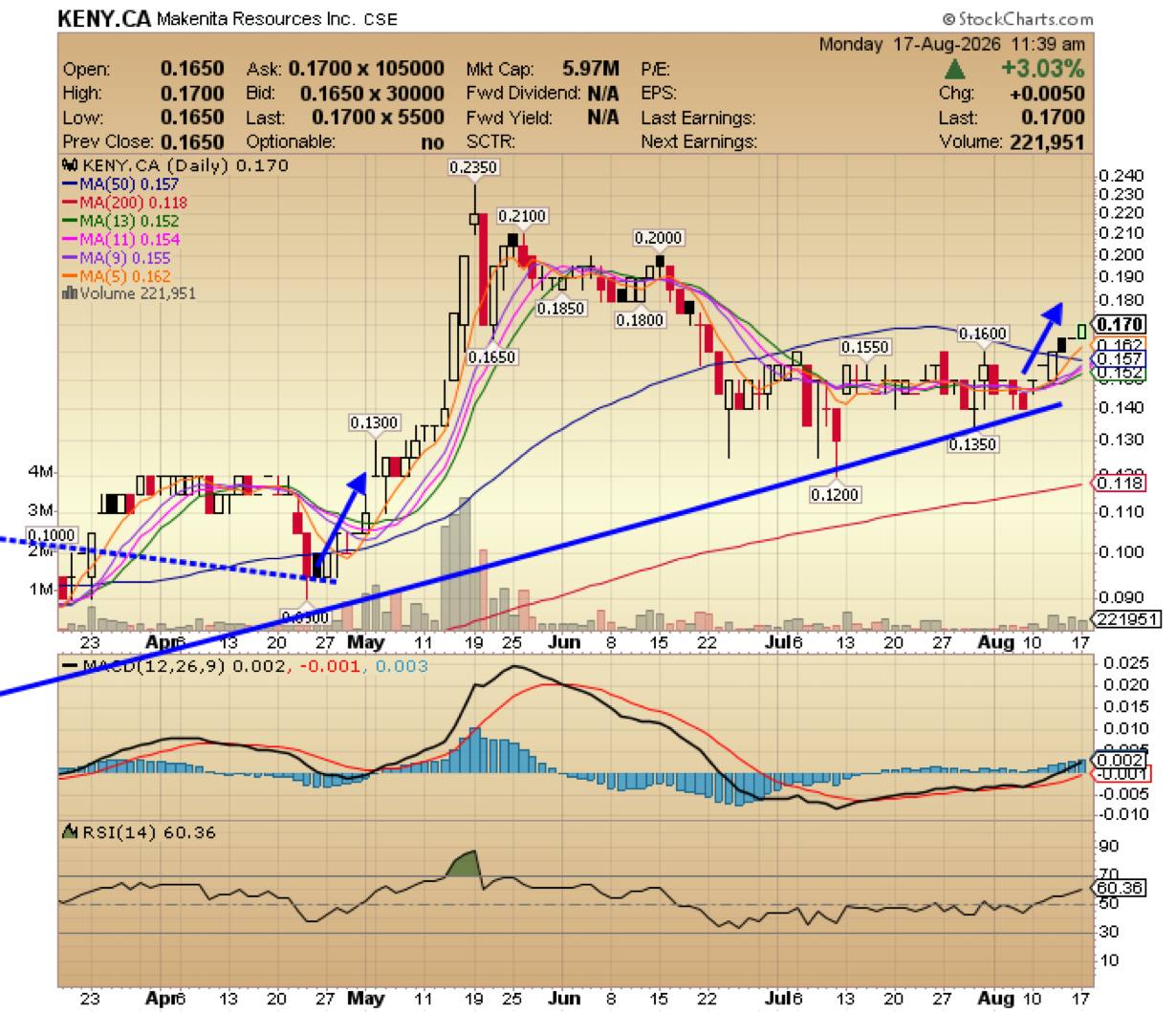Viewport: 1176px width, 1013px height.
Task: Click the bar icon beside the Volume 221,951 legend
Action: coord(69,293)
